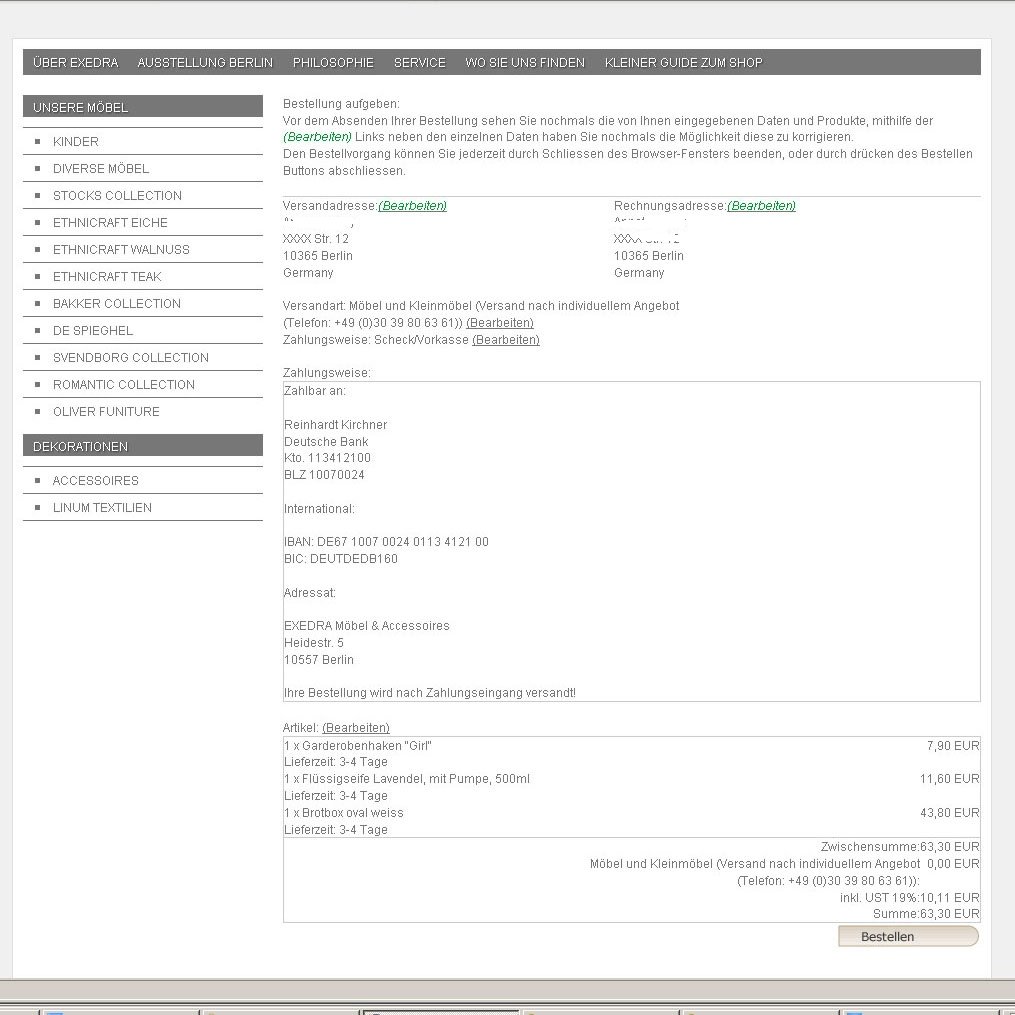Viewport: 1015px width, 1015px height.
Task: Click the bullet icon beside SVENDBORG COLLECTION
Action: (x=38, y=358)
